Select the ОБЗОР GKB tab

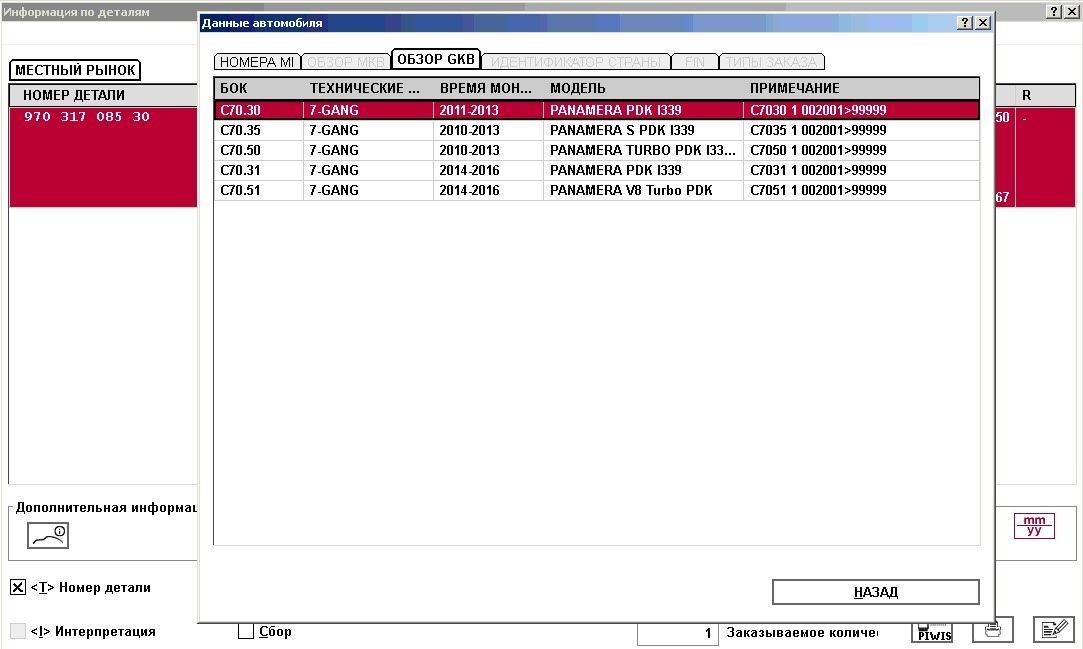click(436, 59)
